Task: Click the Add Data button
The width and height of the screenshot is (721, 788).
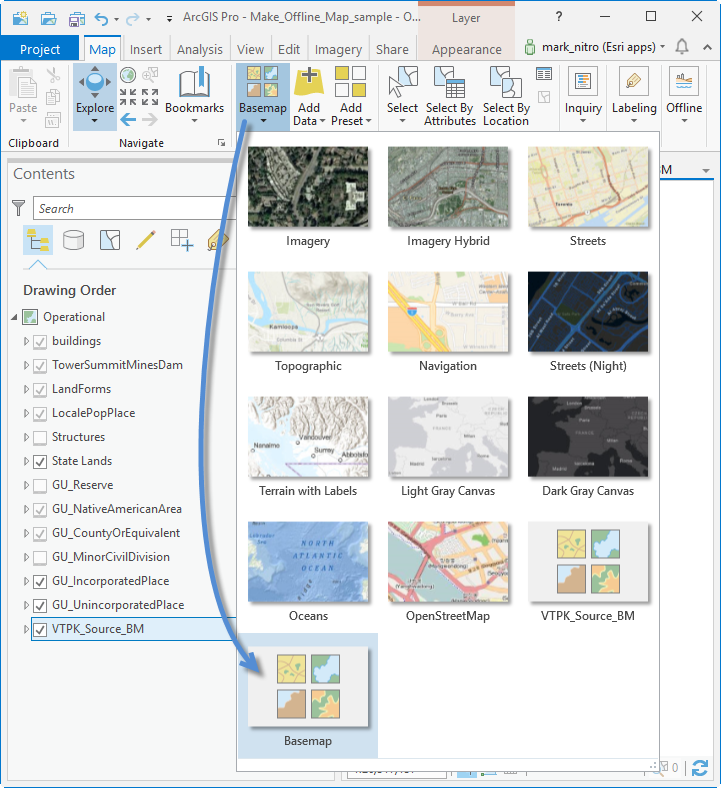Action: 309,96
